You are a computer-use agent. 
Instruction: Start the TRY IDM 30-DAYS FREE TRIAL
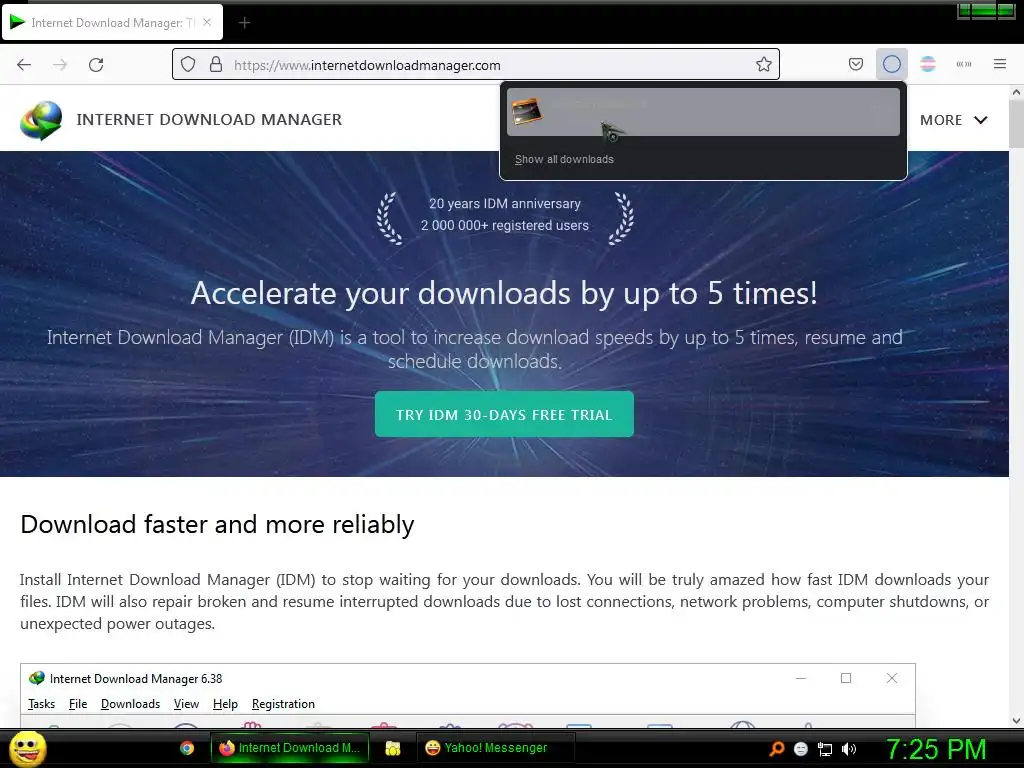click(x=504, y=414)
